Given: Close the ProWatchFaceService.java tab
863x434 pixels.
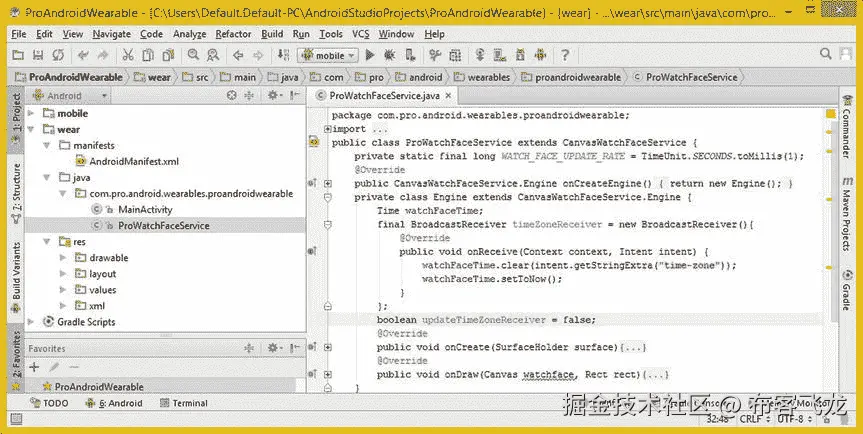Looking at the screenshot, I should 448,96.
